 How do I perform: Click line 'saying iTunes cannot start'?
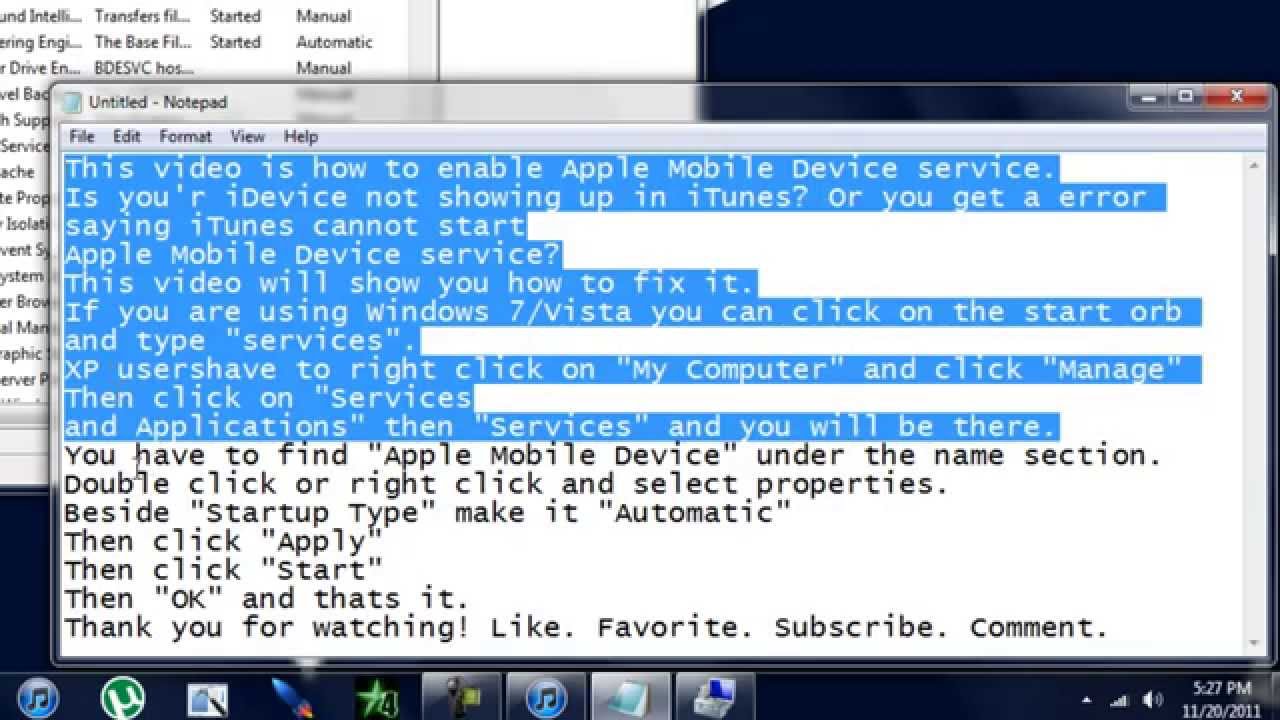coord(295,226)
